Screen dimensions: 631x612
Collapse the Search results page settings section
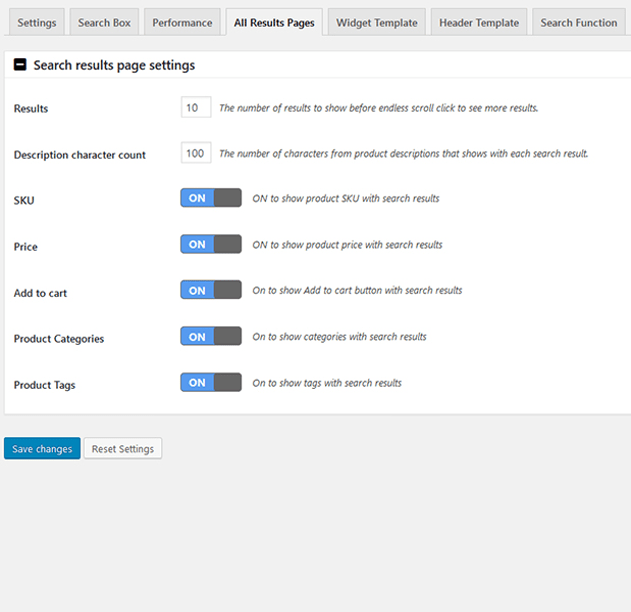(x=20, y=64)
